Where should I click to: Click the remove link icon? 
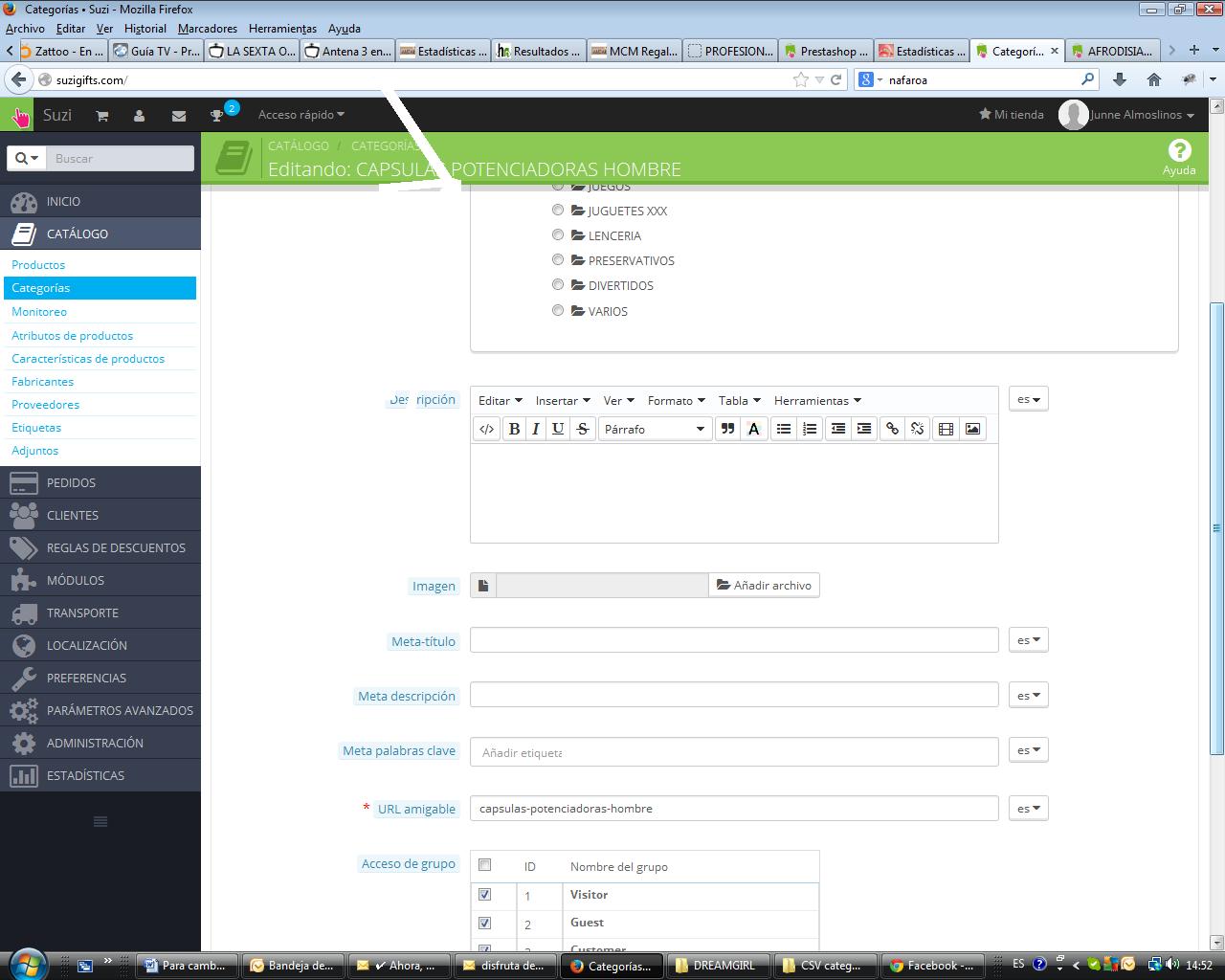pos(917,429)
